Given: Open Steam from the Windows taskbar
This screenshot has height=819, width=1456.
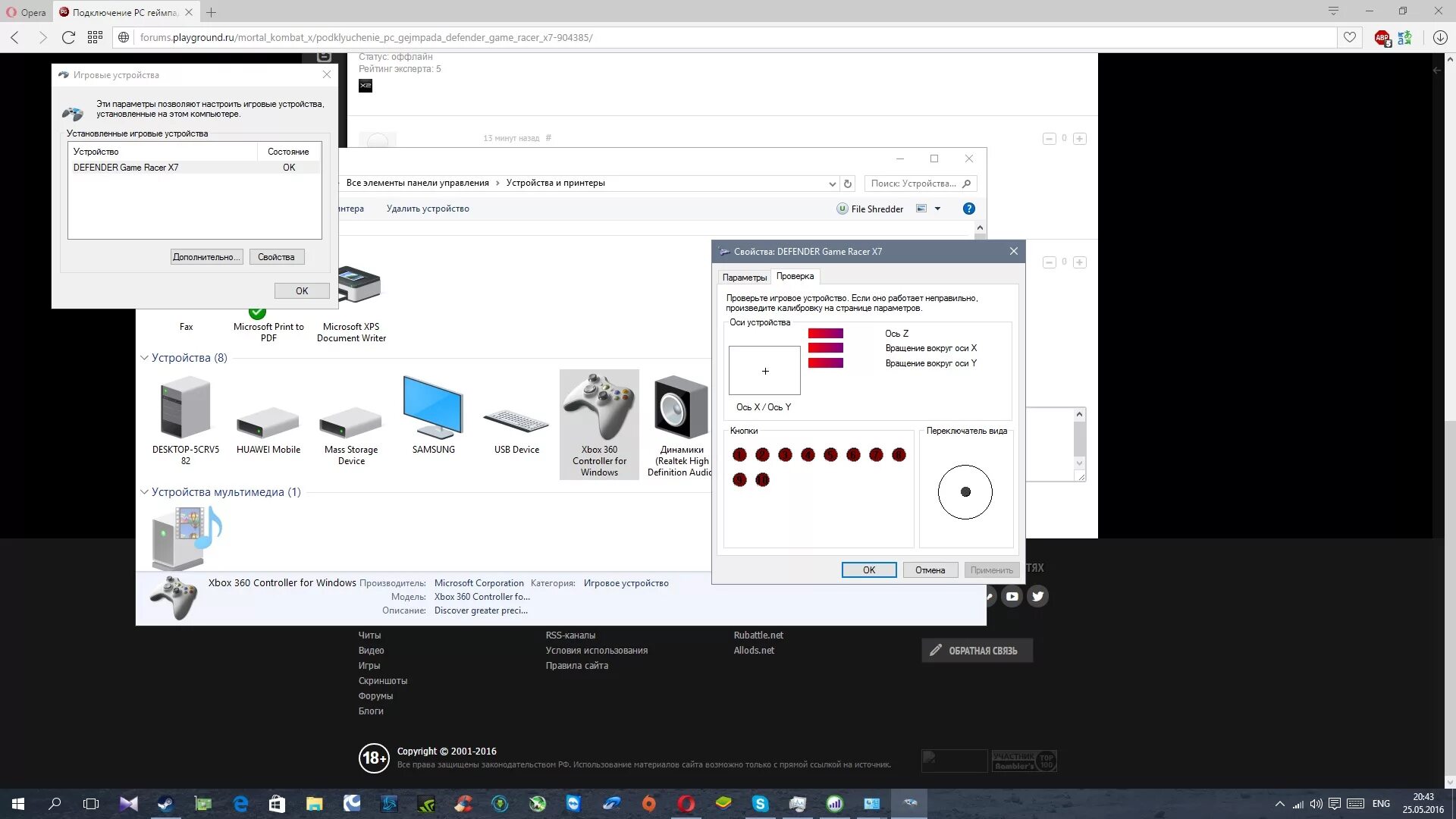Looking at the screenshot, I should 165,803.
